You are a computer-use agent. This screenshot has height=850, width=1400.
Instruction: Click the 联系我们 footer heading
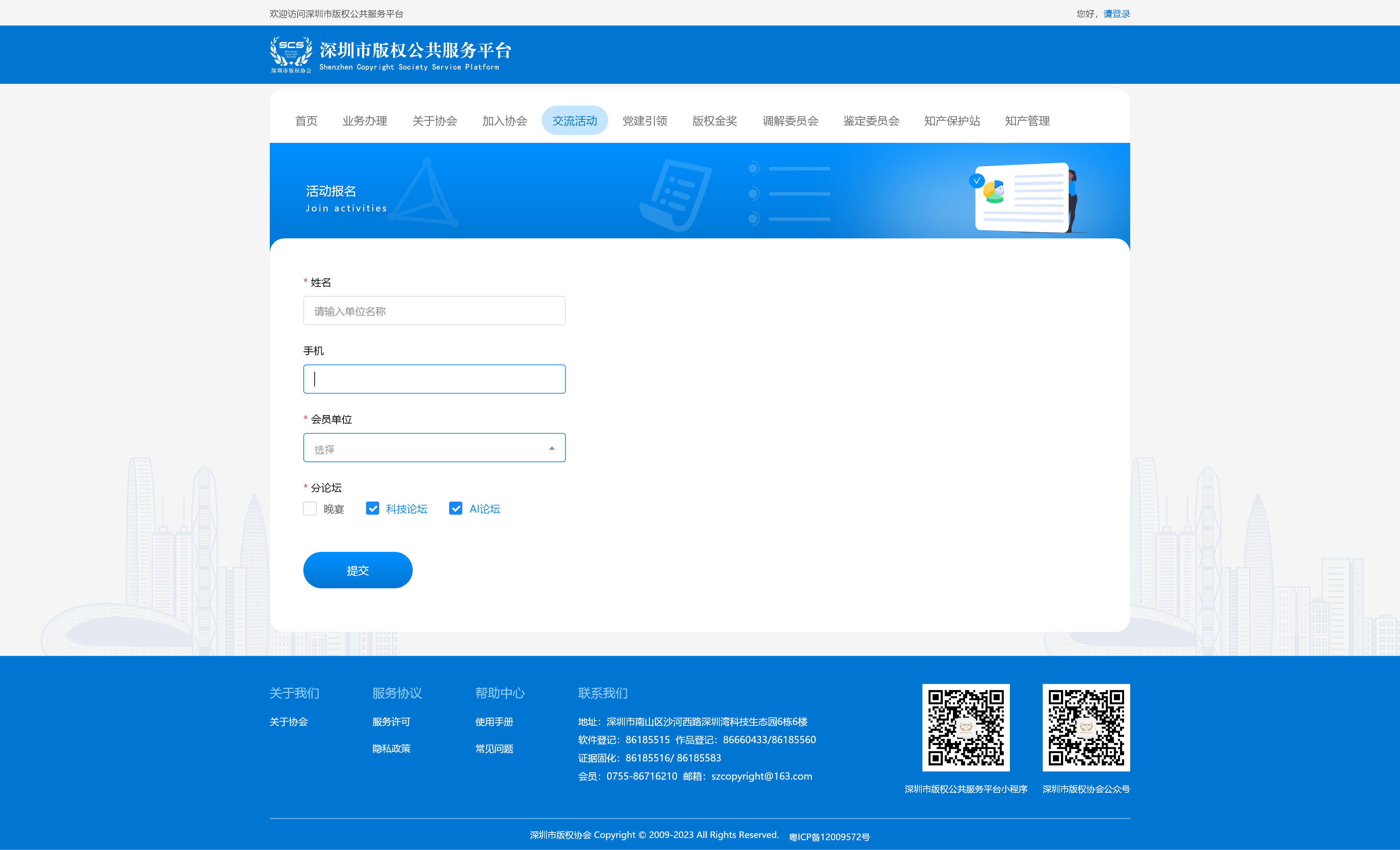click(603, 693)
